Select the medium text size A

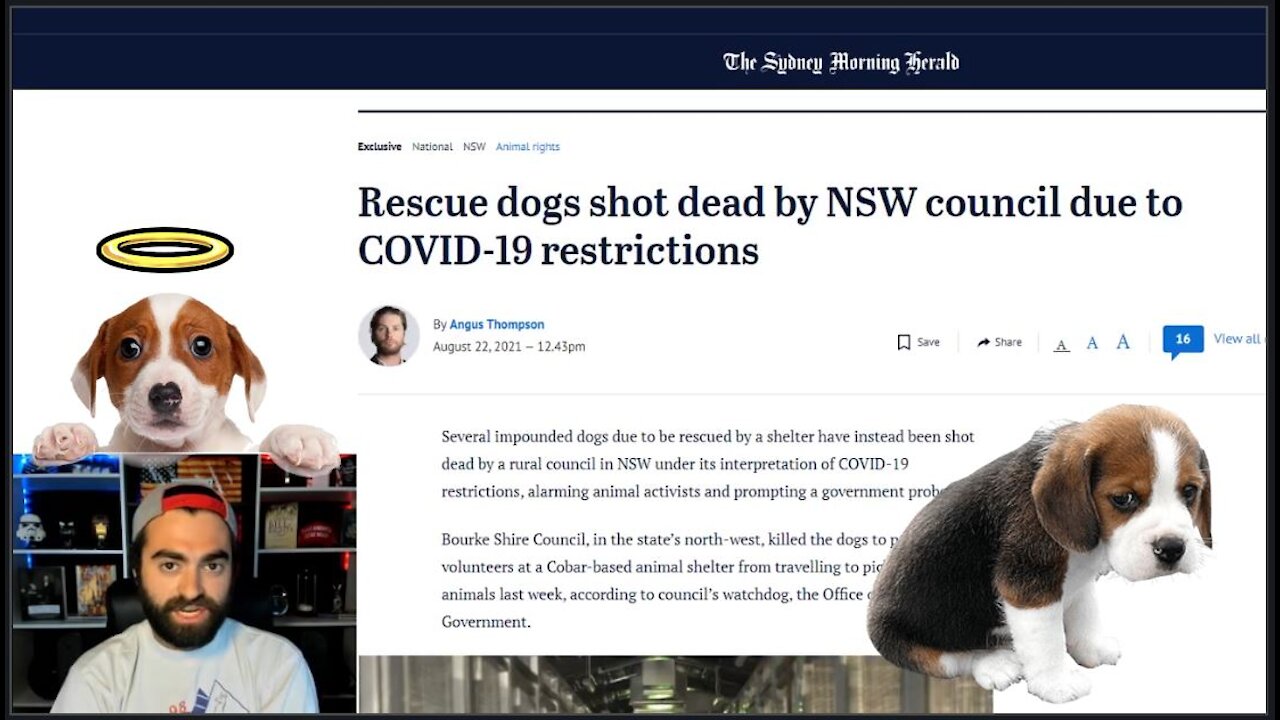click(x=1092, y=343)
